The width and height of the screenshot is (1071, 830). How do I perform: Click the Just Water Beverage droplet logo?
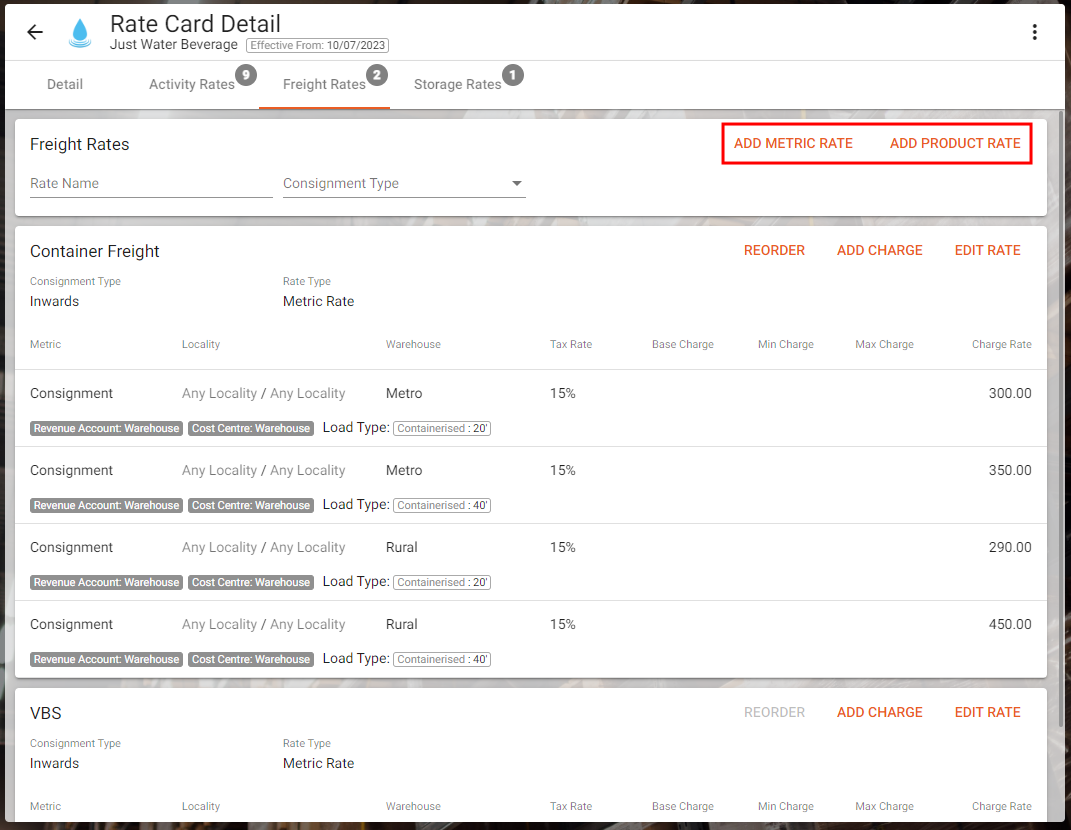coord(80,32)
